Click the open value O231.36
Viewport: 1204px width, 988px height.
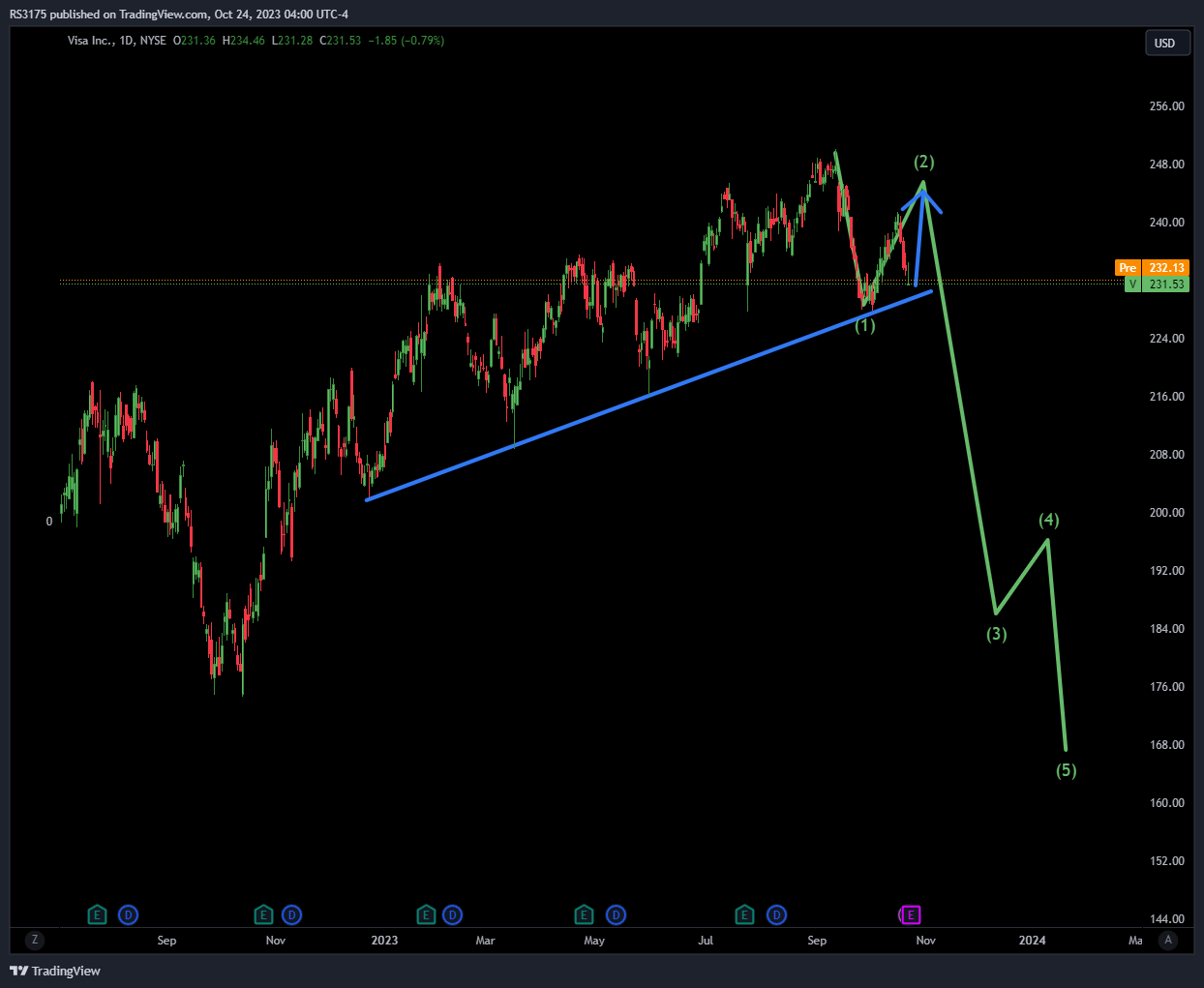[x=195, y=41]
